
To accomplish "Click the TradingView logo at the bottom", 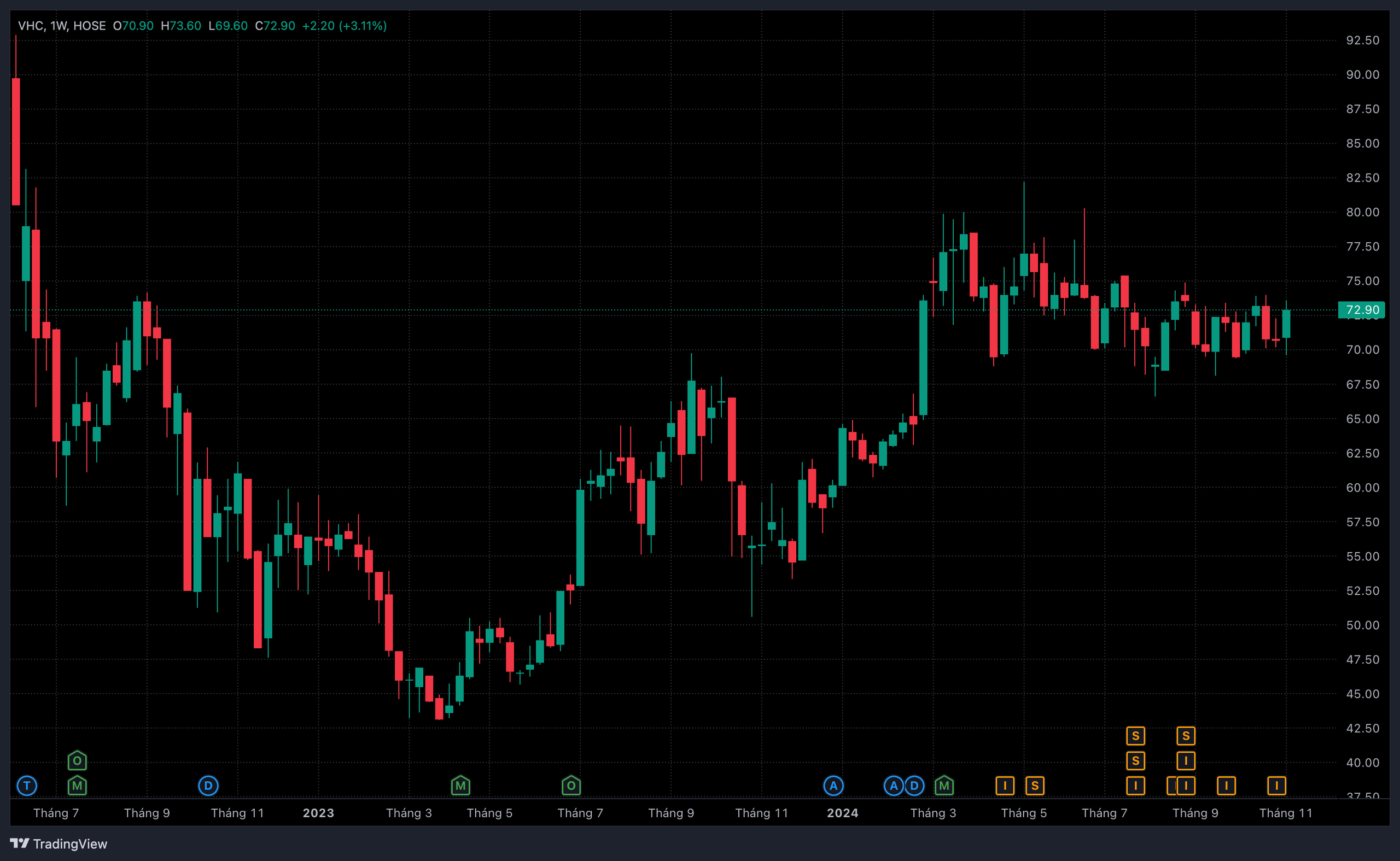I will click(59, 844).
